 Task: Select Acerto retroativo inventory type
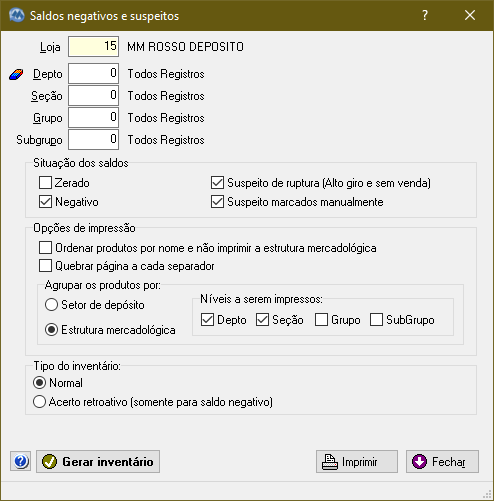(x=39, y=402)
